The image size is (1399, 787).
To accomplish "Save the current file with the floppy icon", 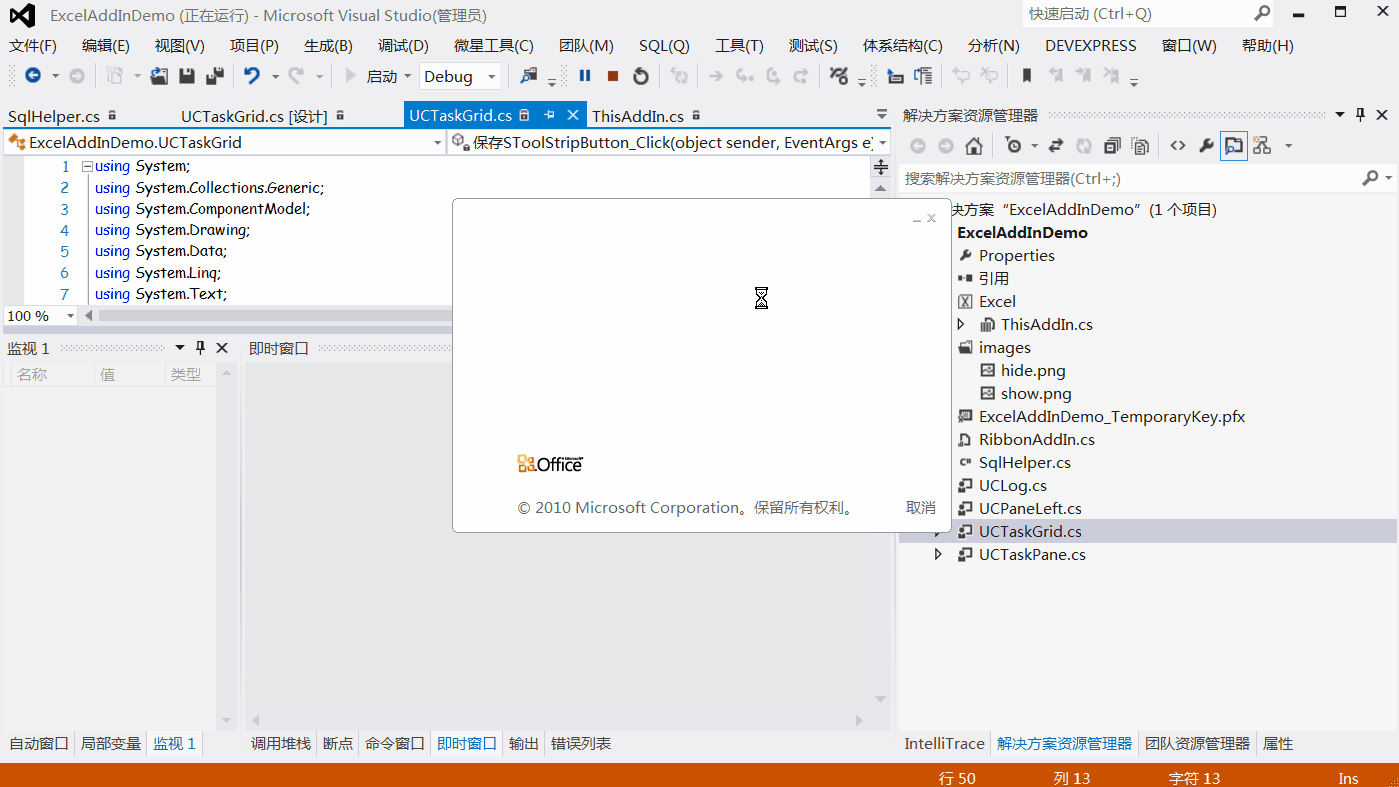I will 187,76.
